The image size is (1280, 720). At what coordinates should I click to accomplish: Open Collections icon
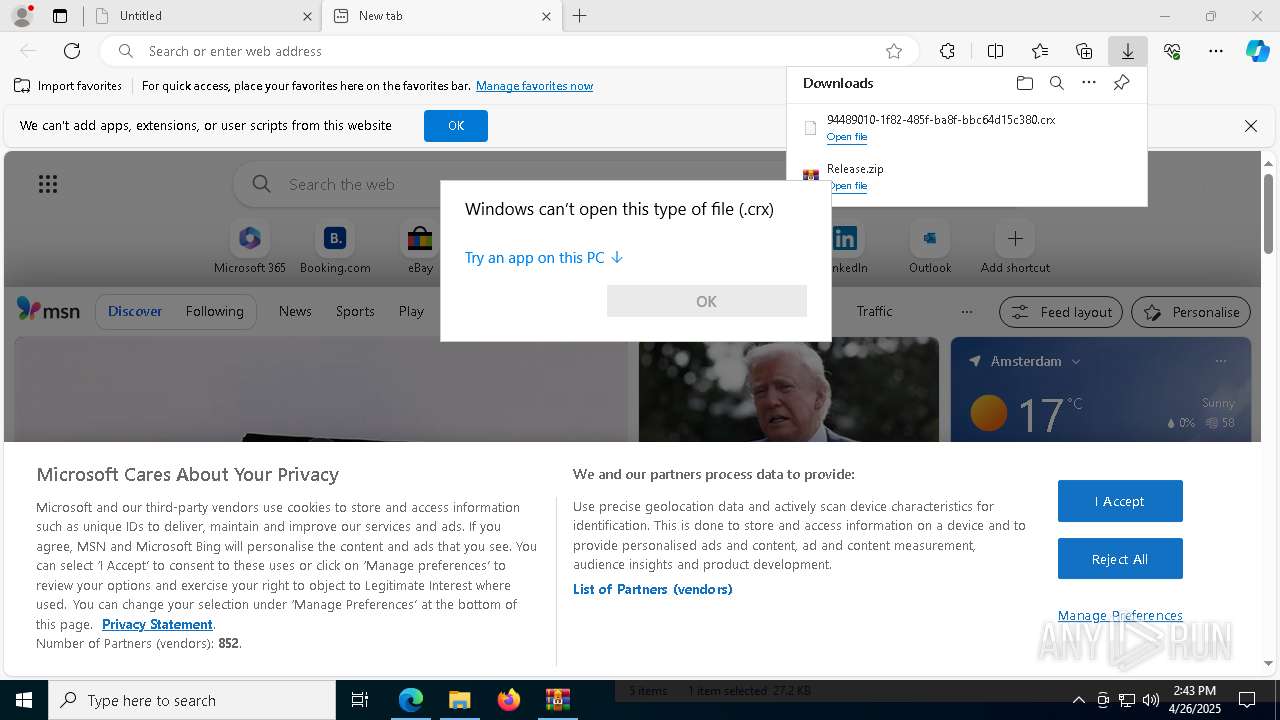1084,51
